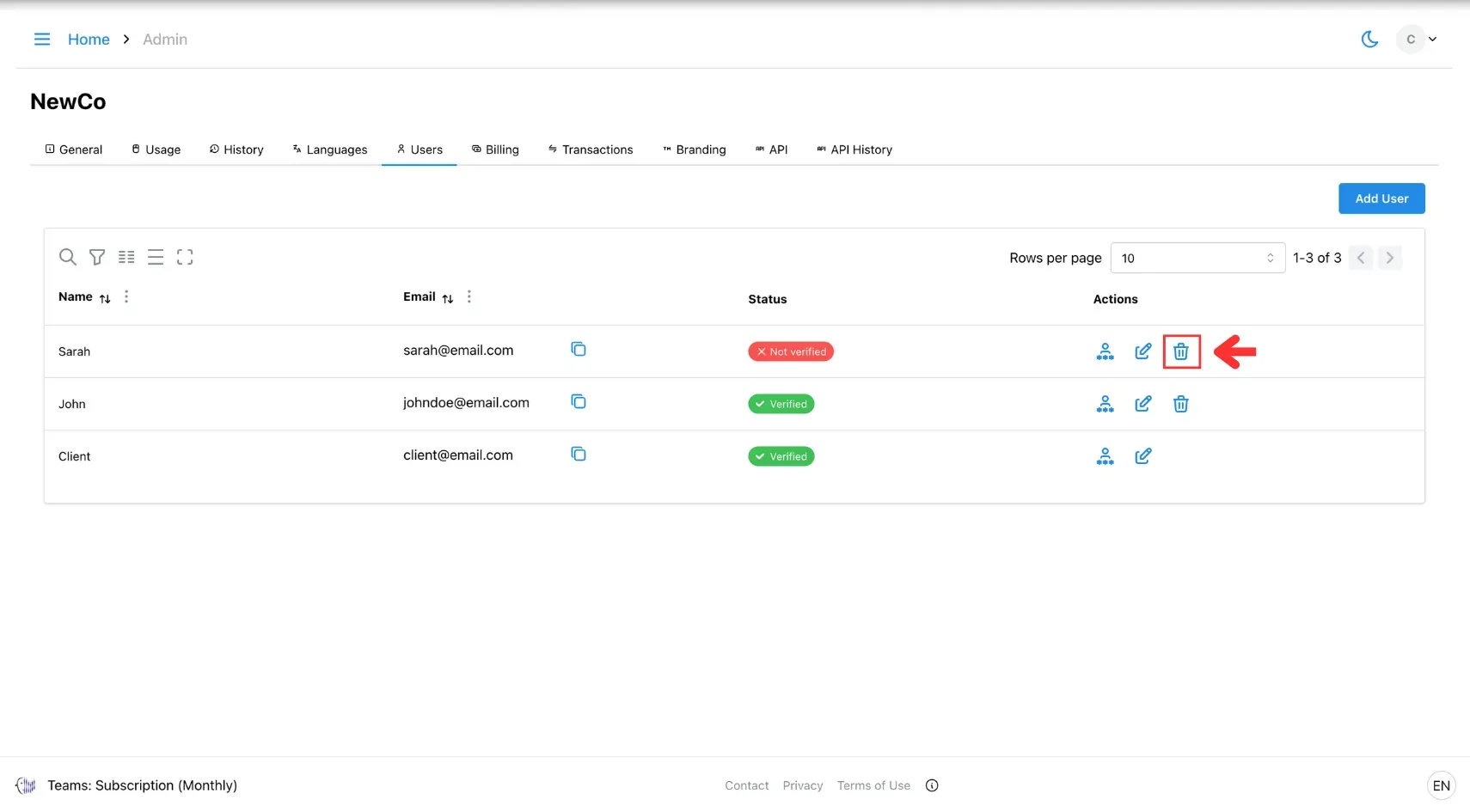The width and height of the screenshot is (1470, 812).
Task: Click the Admin breadcrumb
Action: pyautogui.click(x=165, y=40)
